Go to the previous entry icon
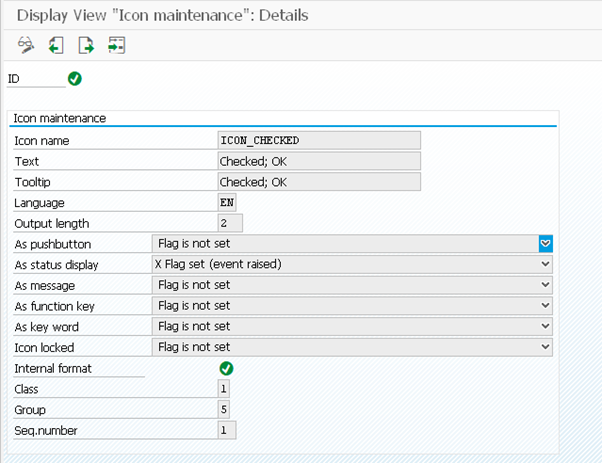Viewport: 602px width, 463px height. (x=56, y=45)
